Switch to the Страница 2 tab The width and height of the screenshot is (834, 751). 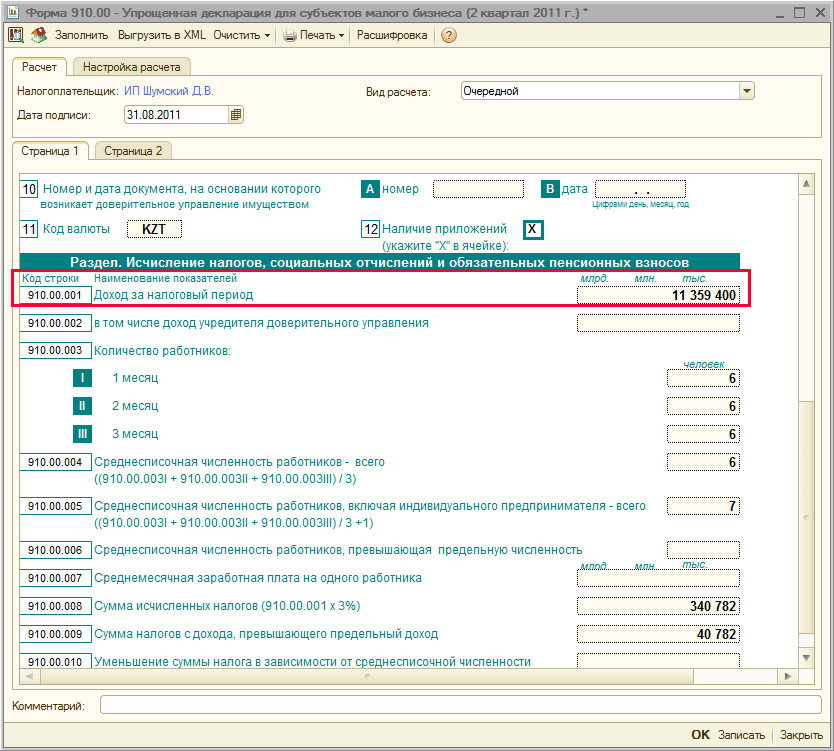click(132, 151)
